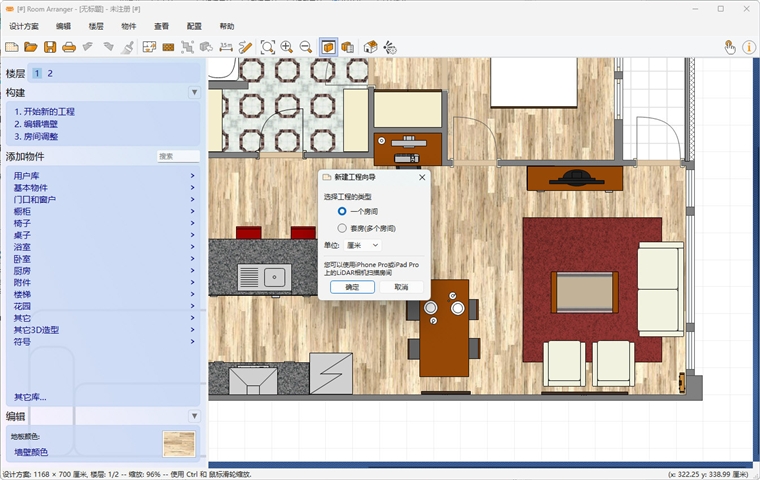
Task: Expand the 符号 category
Action: (x=104, y=342)
